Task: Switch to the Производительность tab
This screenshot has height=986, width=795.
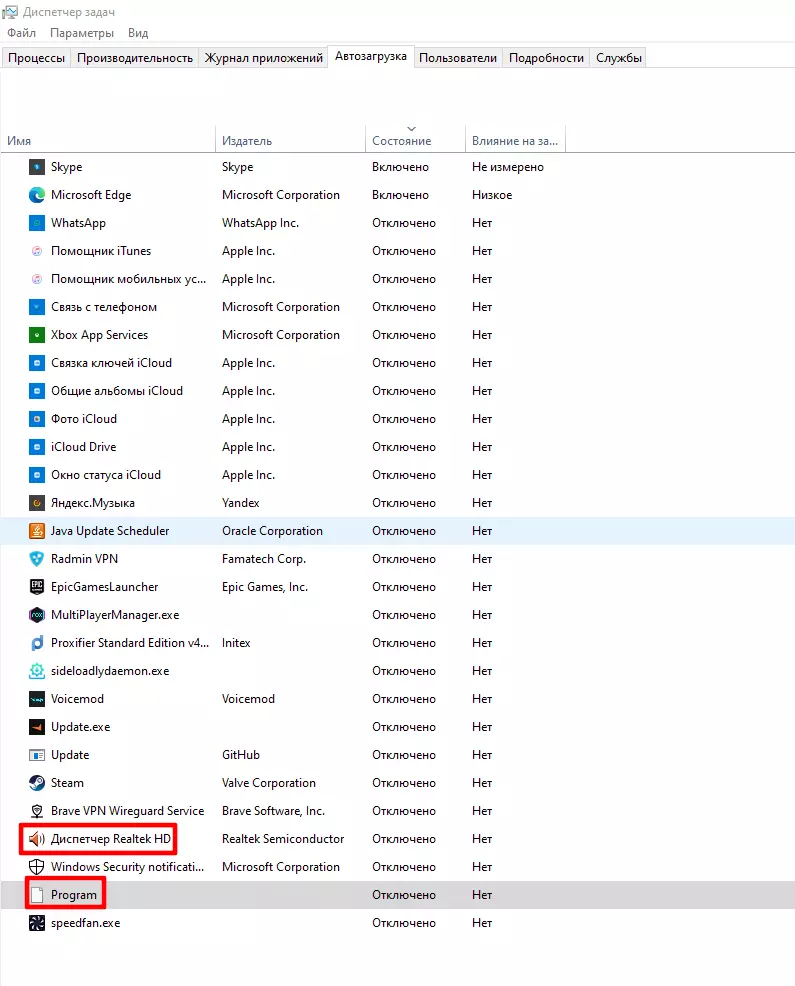Action: coord(135,58)
